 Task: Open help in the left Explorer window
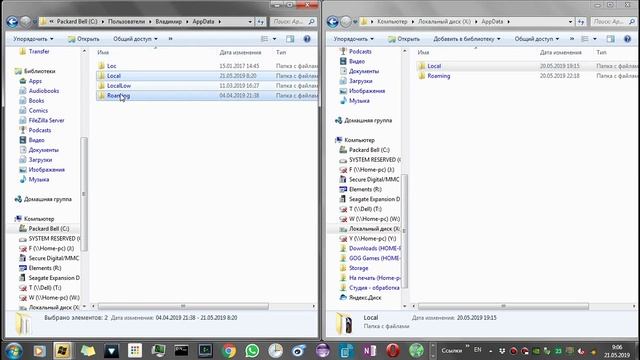click(307, 39)
